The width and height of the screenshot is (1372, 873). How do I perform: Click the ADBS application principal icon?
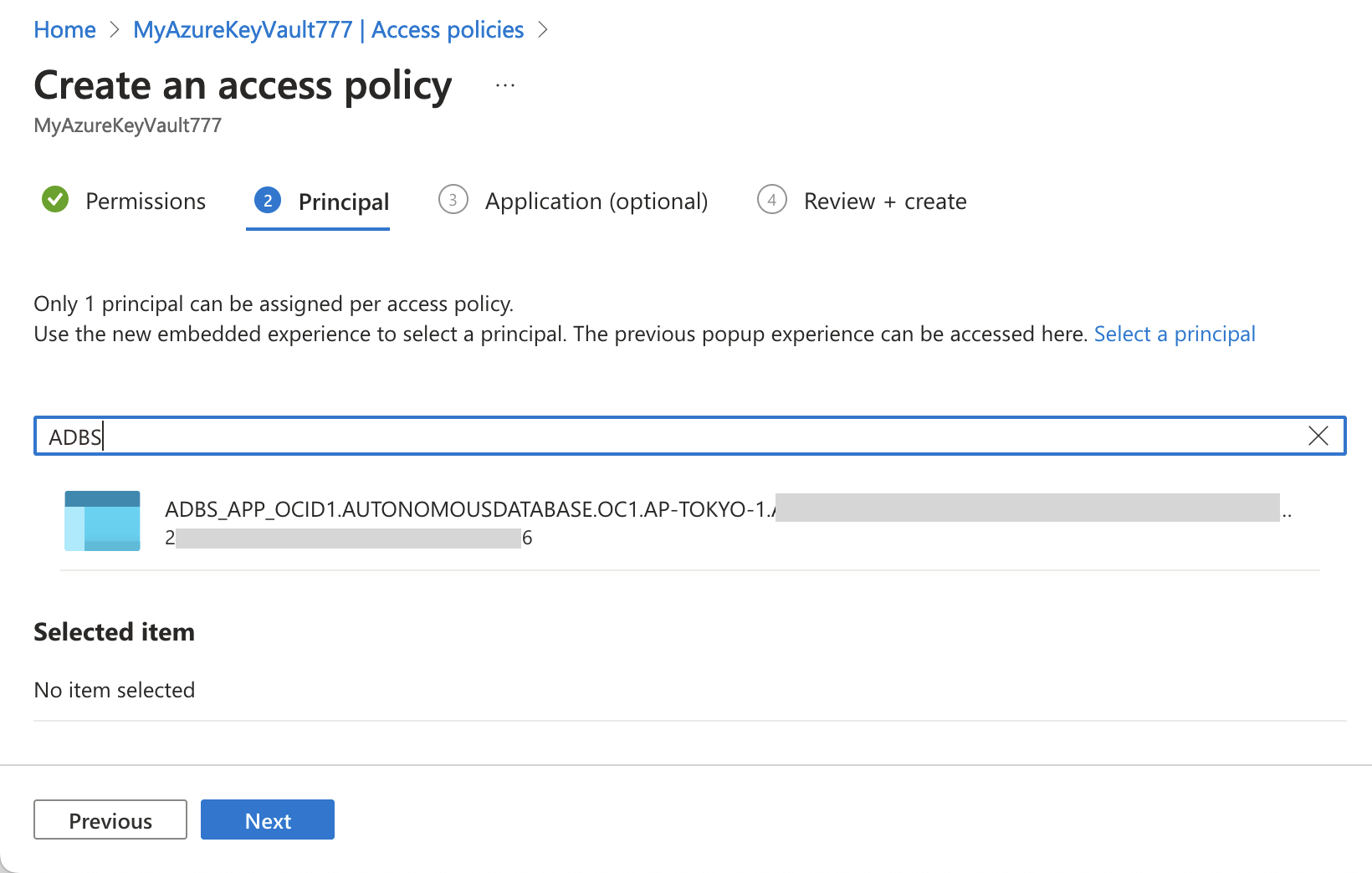pos(102,521)
